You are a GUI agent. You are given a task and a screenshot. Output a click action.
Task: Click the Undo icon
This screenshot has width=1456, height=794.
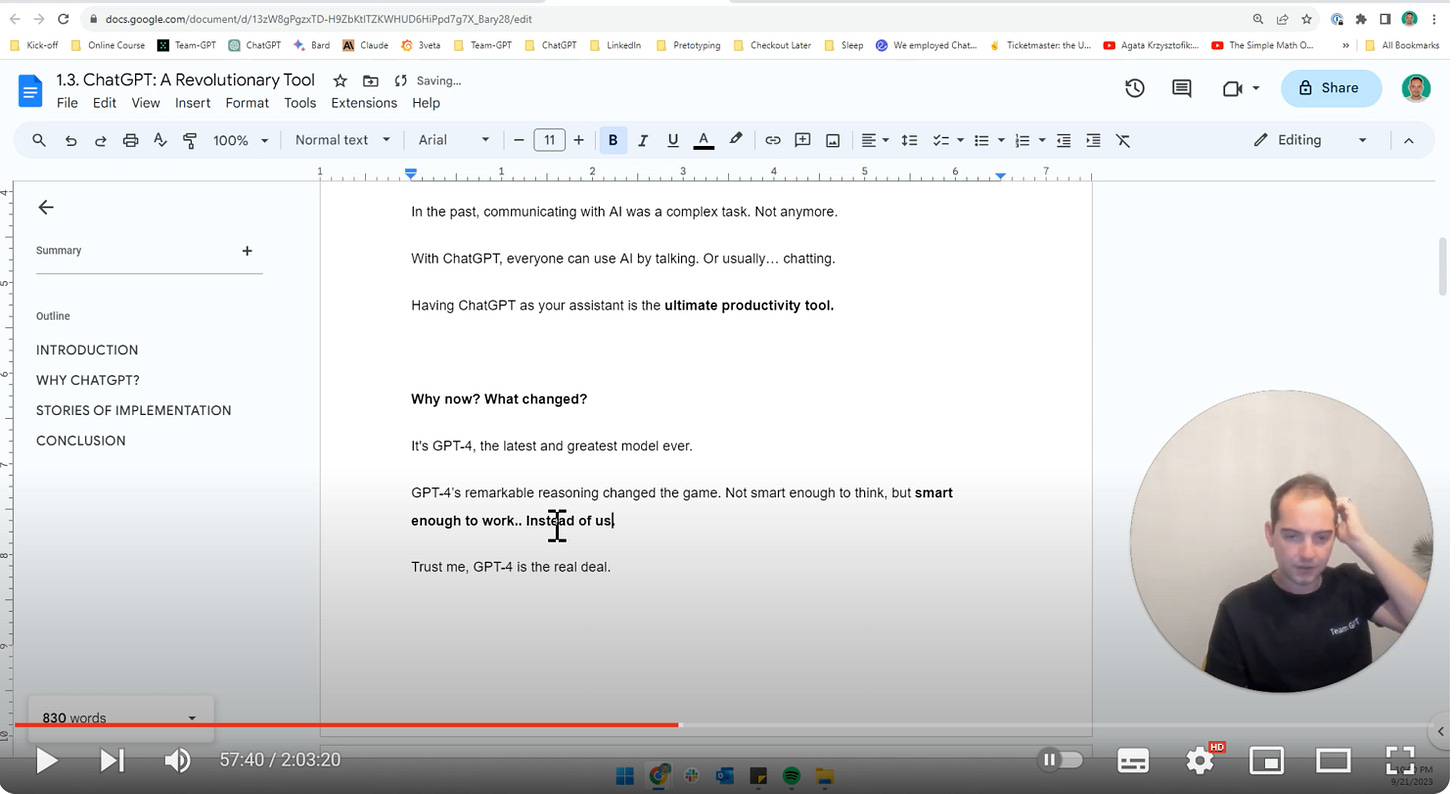point(70,140)
